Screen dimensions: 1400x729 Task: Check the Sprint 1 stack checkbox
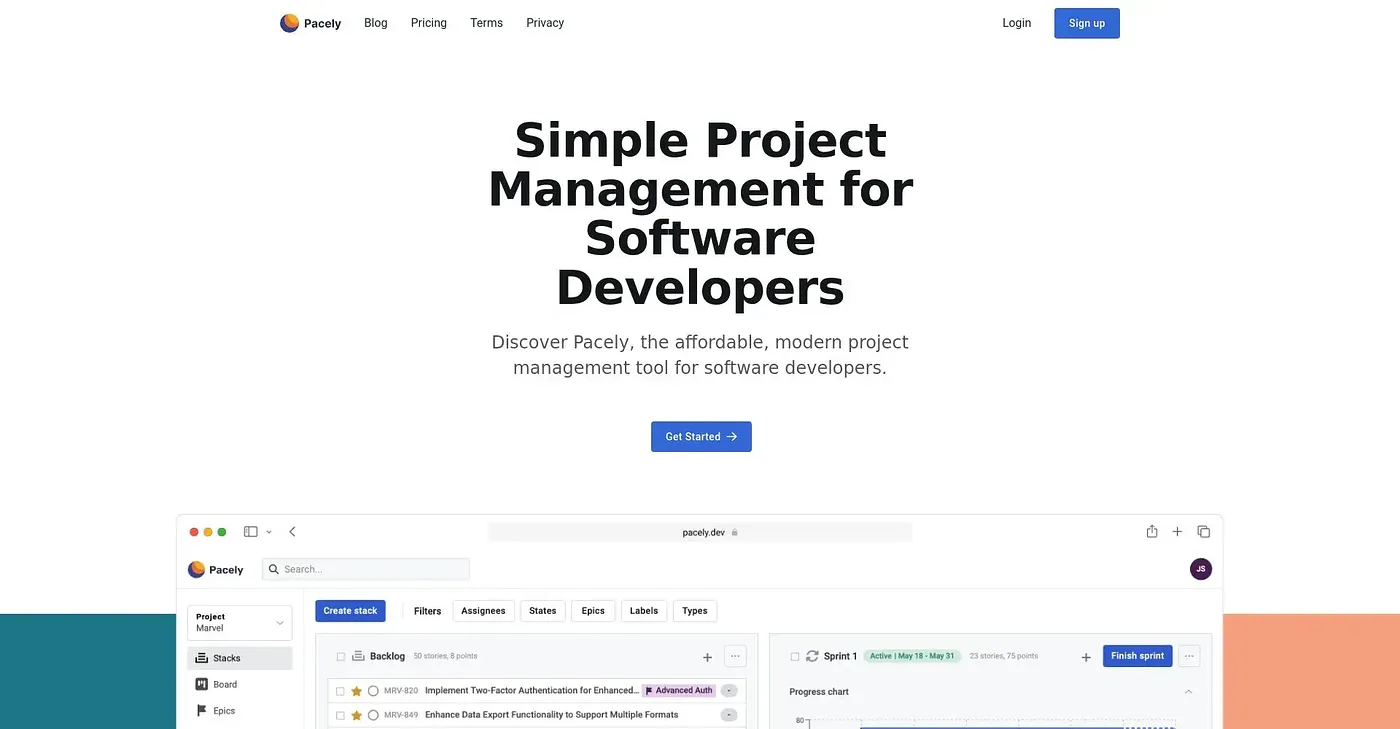(x=795, y=657)
